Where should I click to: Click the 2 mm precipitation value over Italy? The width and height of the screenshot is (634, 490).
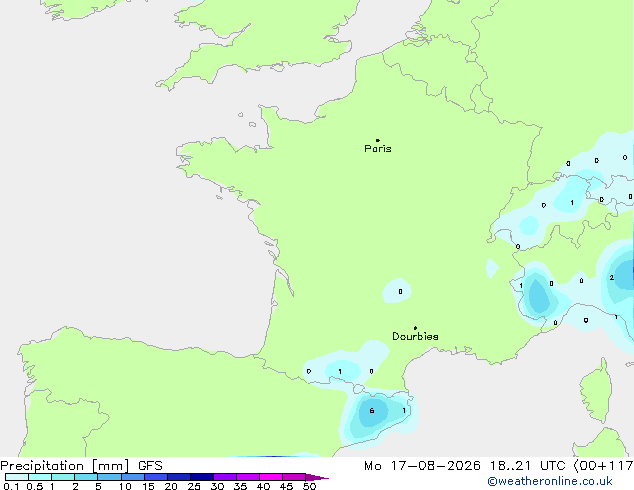click(612, 277)
